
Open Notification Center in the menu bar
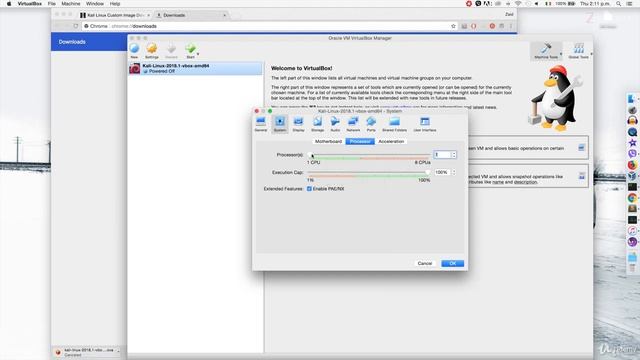pyautogui.click(x=630, y=4)
